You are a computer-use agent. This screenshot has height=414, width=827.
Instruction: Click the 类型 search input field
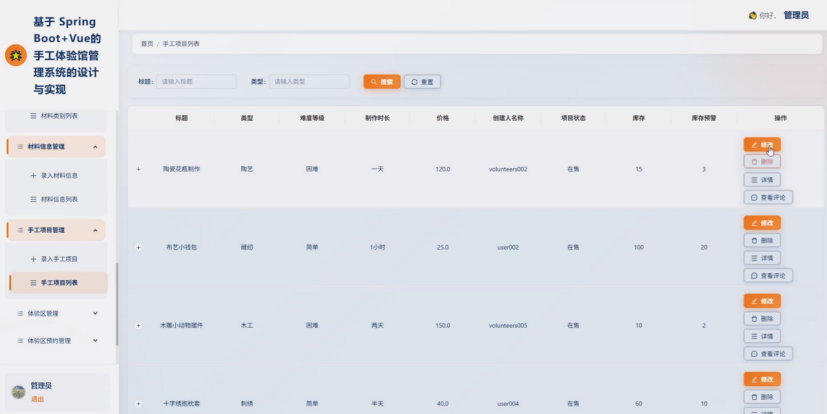point(309,82)
